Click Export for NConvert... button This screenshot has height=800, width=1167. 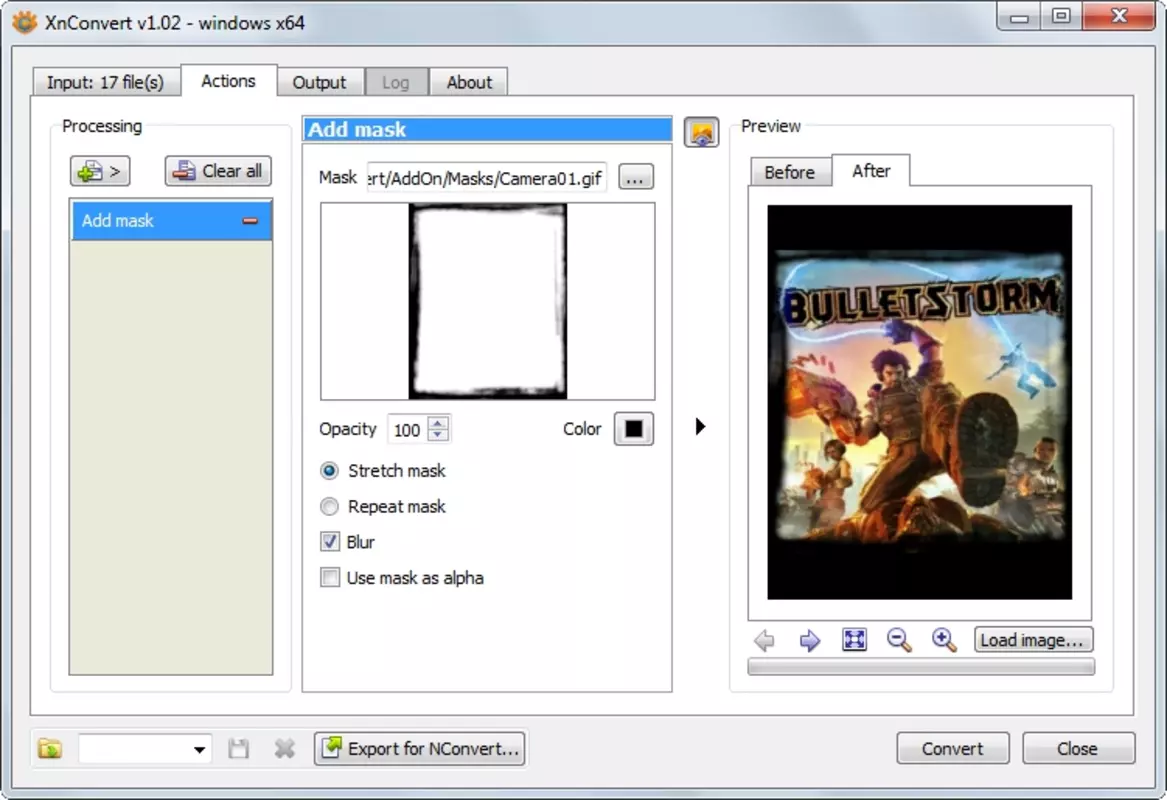(x=421, y=749)
